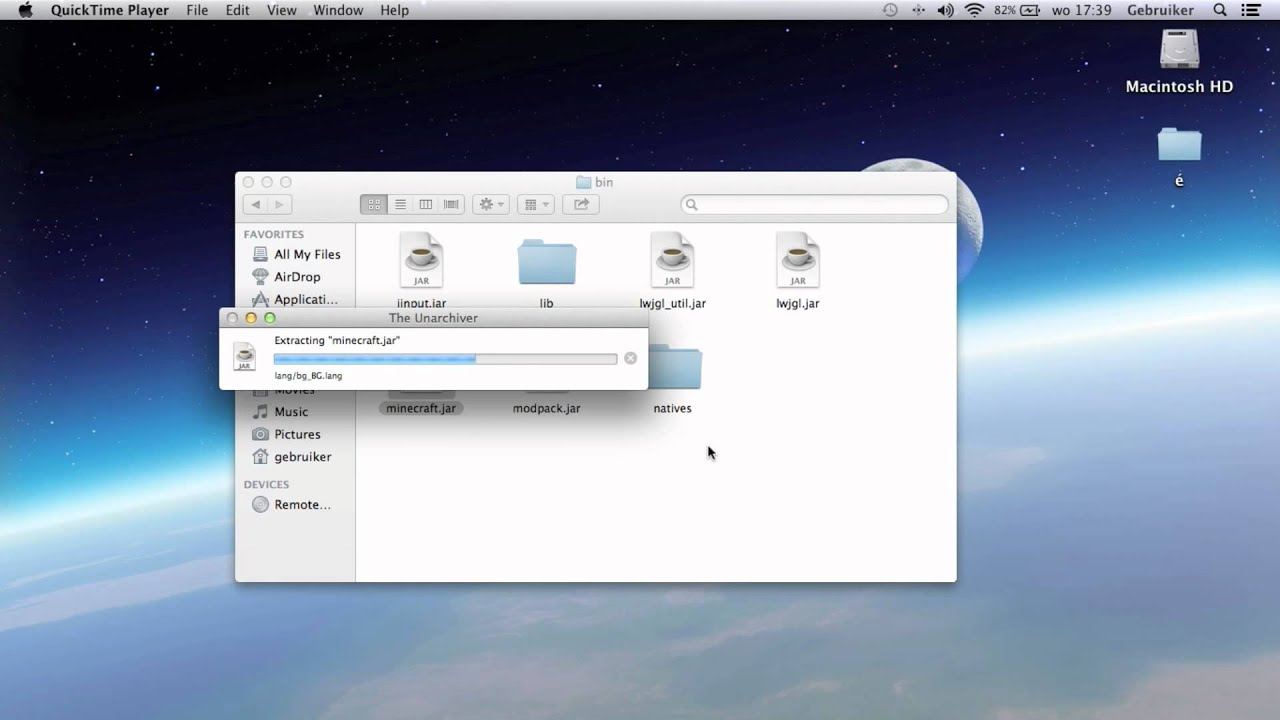Click the lang/bg_BG.lang status text
The image size is (1280, 720).
coord(308,376)
